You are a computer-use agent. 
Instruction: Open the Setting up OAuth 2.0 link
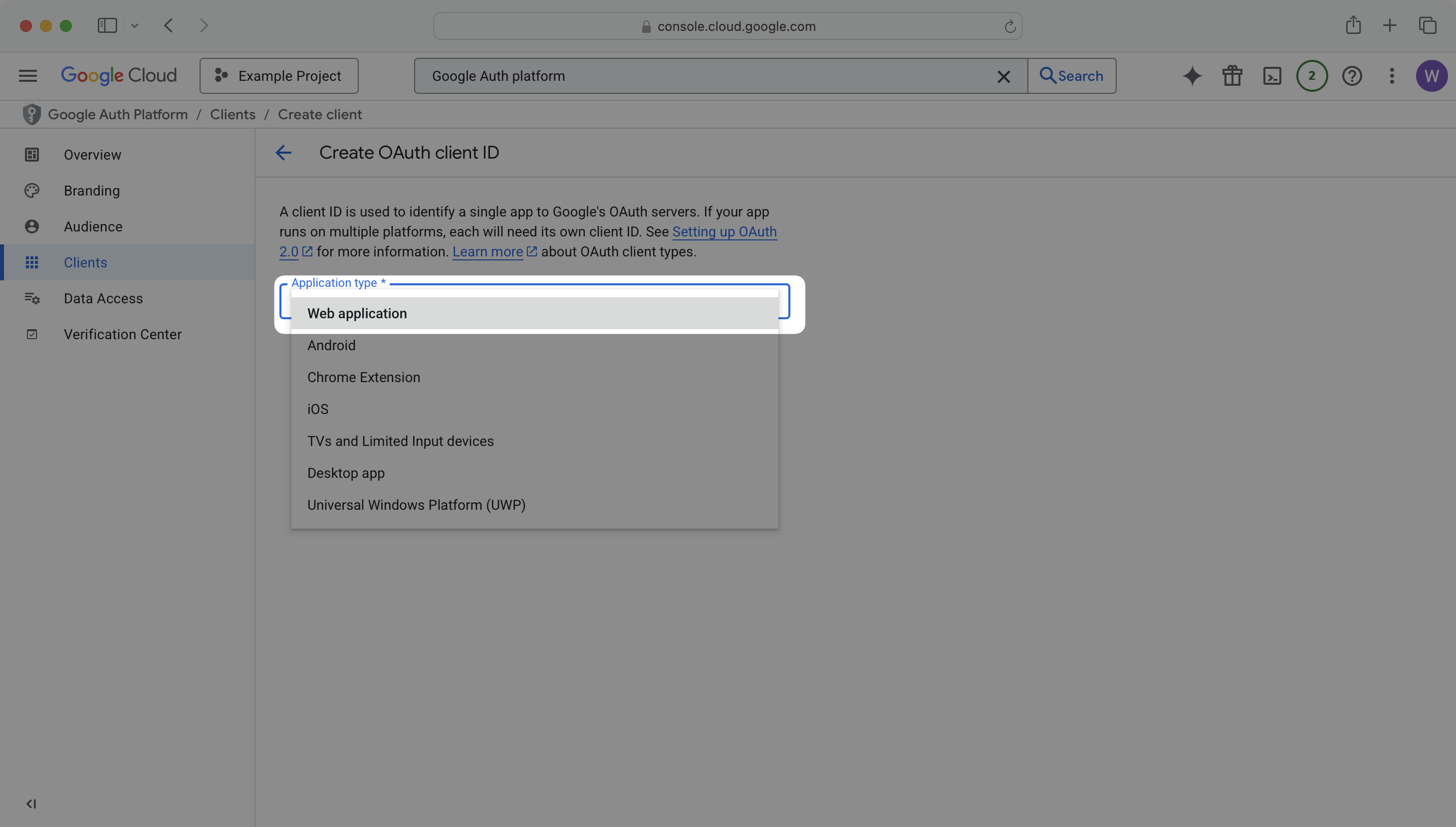tap(724, 232)
